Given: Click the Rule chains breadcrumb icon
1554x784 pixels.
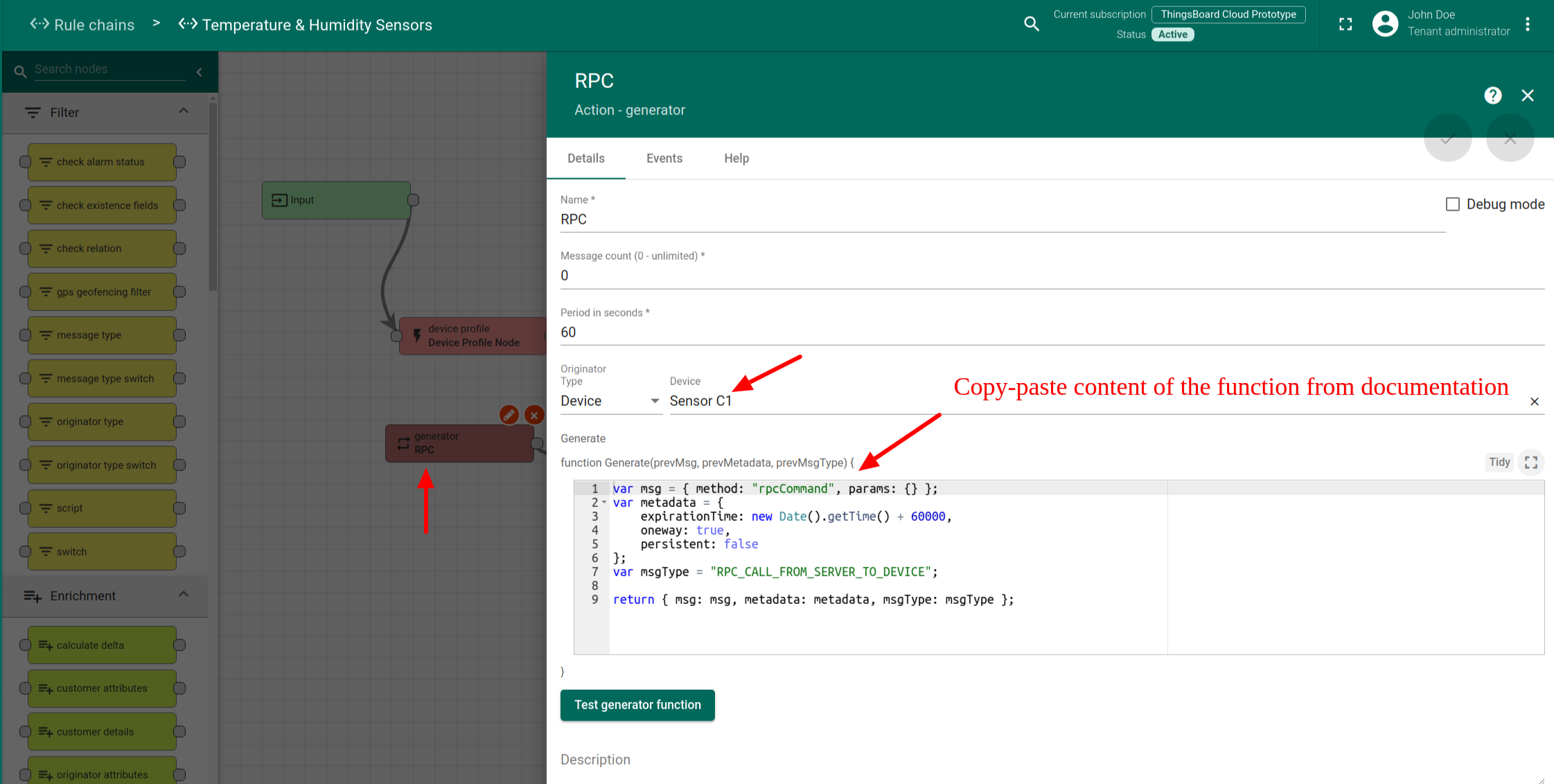Looking at the screenshot, I should tap(39, 24).
